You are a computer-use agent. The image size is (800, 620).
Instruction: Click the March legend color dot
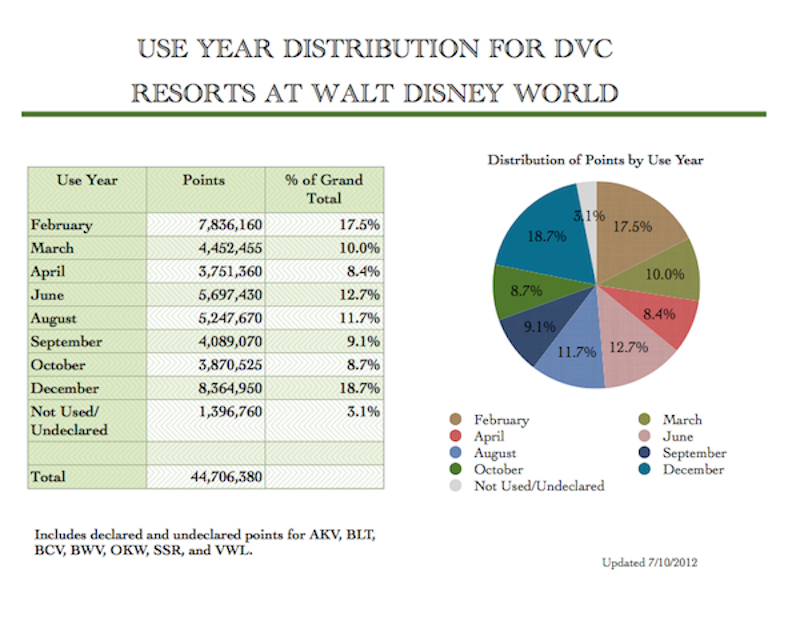point(644,419)
